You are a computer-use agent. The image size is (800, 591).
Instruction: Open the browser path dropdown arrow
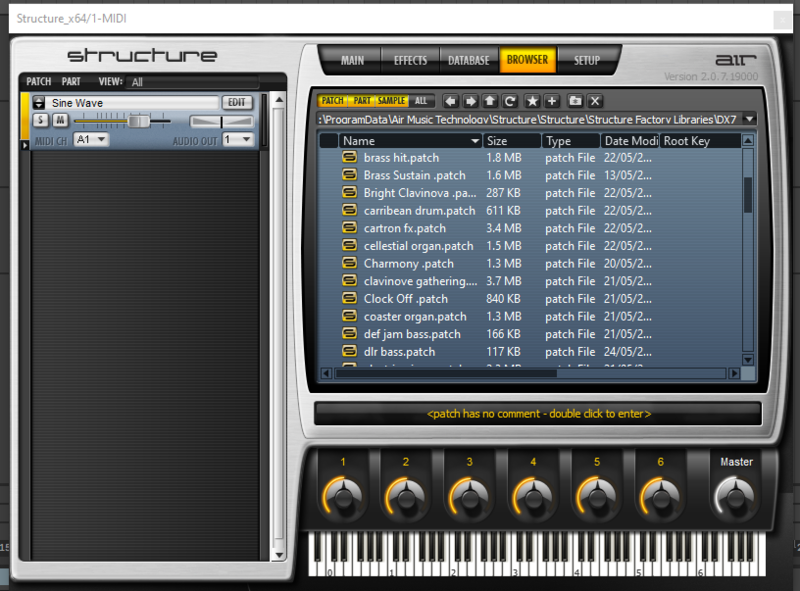click(749, 119)
